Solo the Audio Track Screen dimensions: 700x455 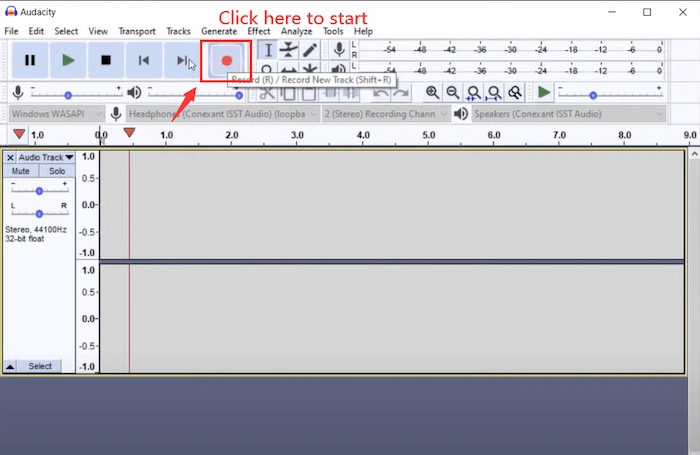(57, 171)
